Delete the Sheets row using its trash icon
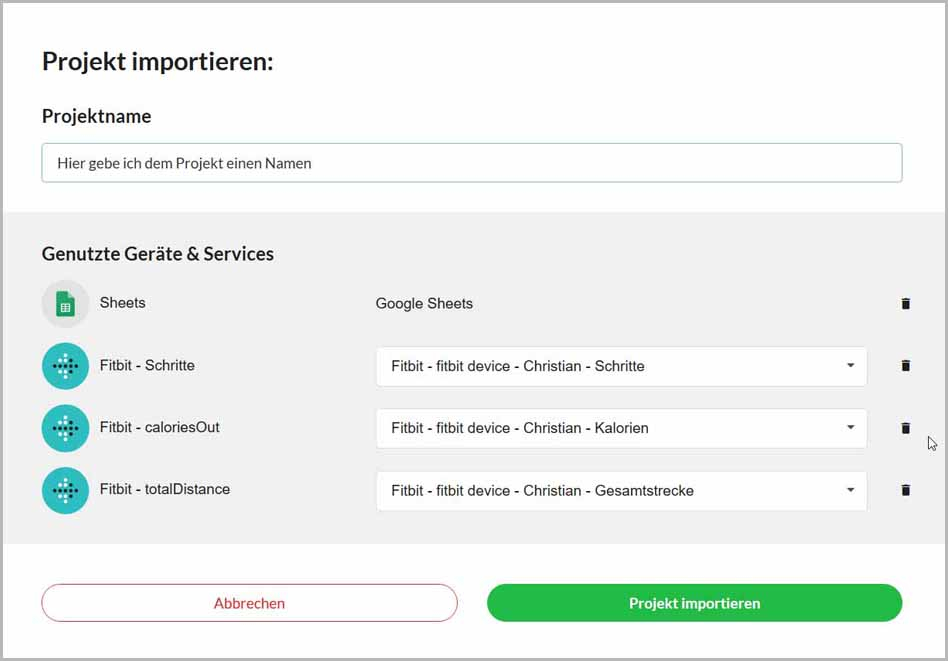 pos(905,304)
